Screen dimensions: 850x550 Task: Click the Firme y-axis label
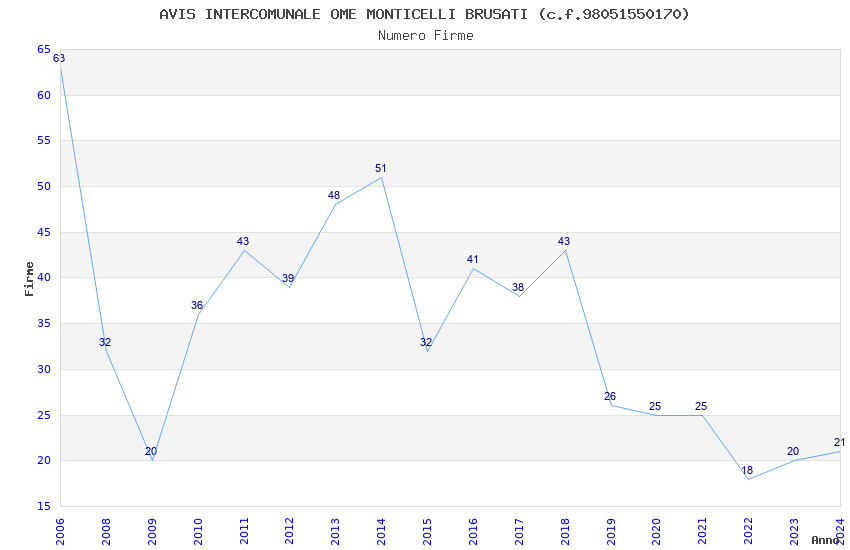pyautogui.click(x=29, y=279)
